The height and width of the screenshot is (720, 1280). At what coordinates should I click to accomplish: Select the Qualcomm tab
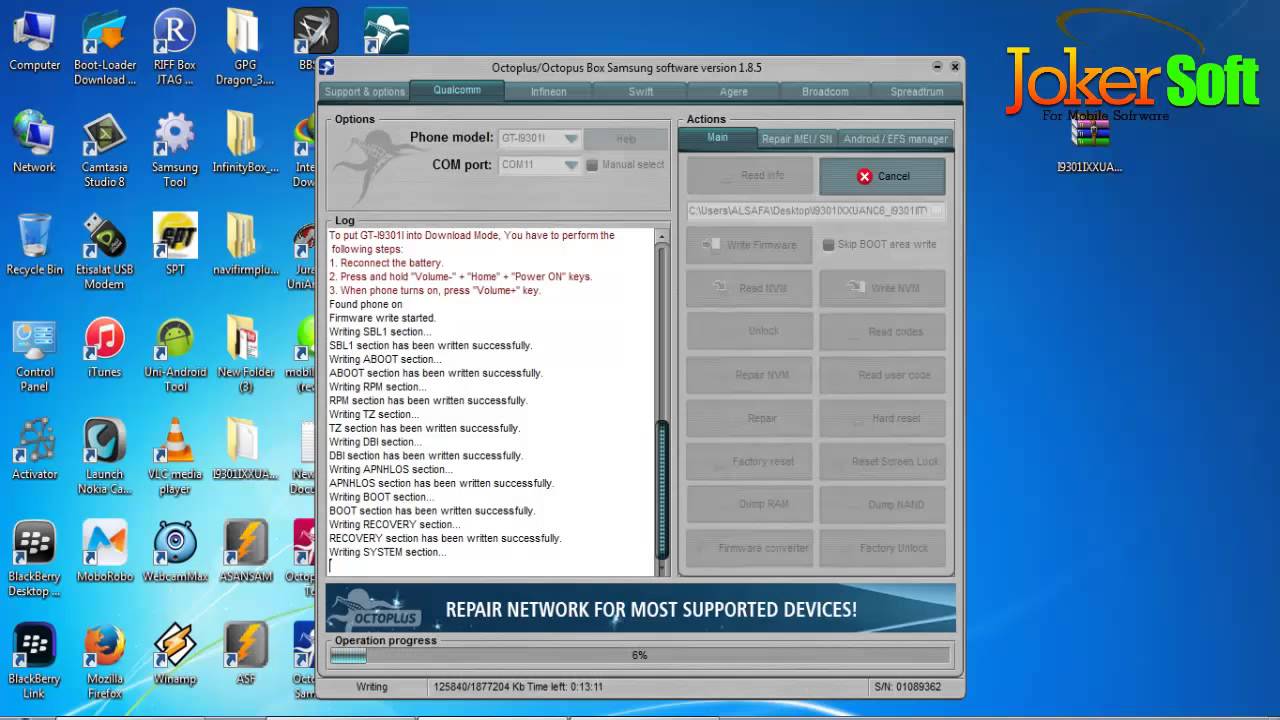(457, 90)
